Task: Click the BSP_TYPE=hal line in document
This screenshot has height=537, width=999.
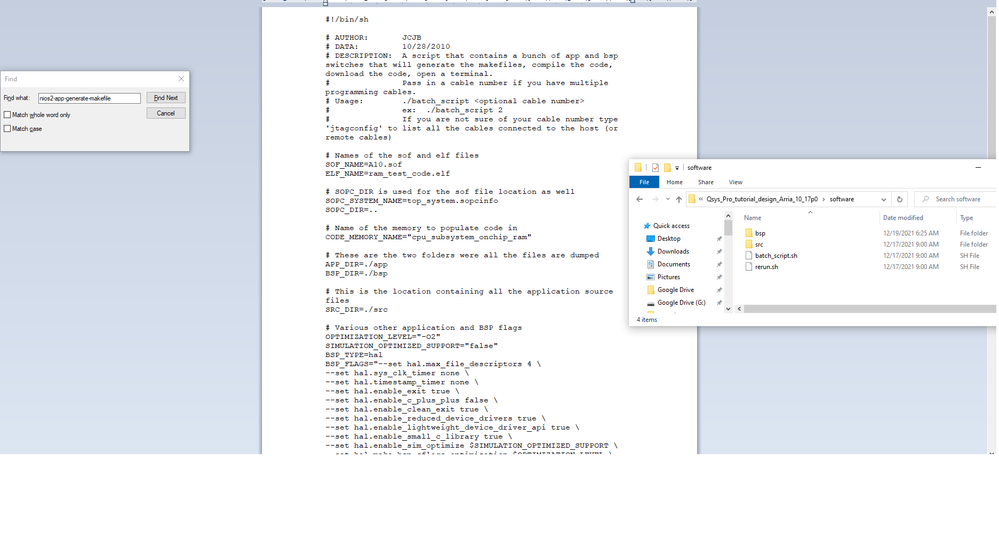Action: coord(354,355)
